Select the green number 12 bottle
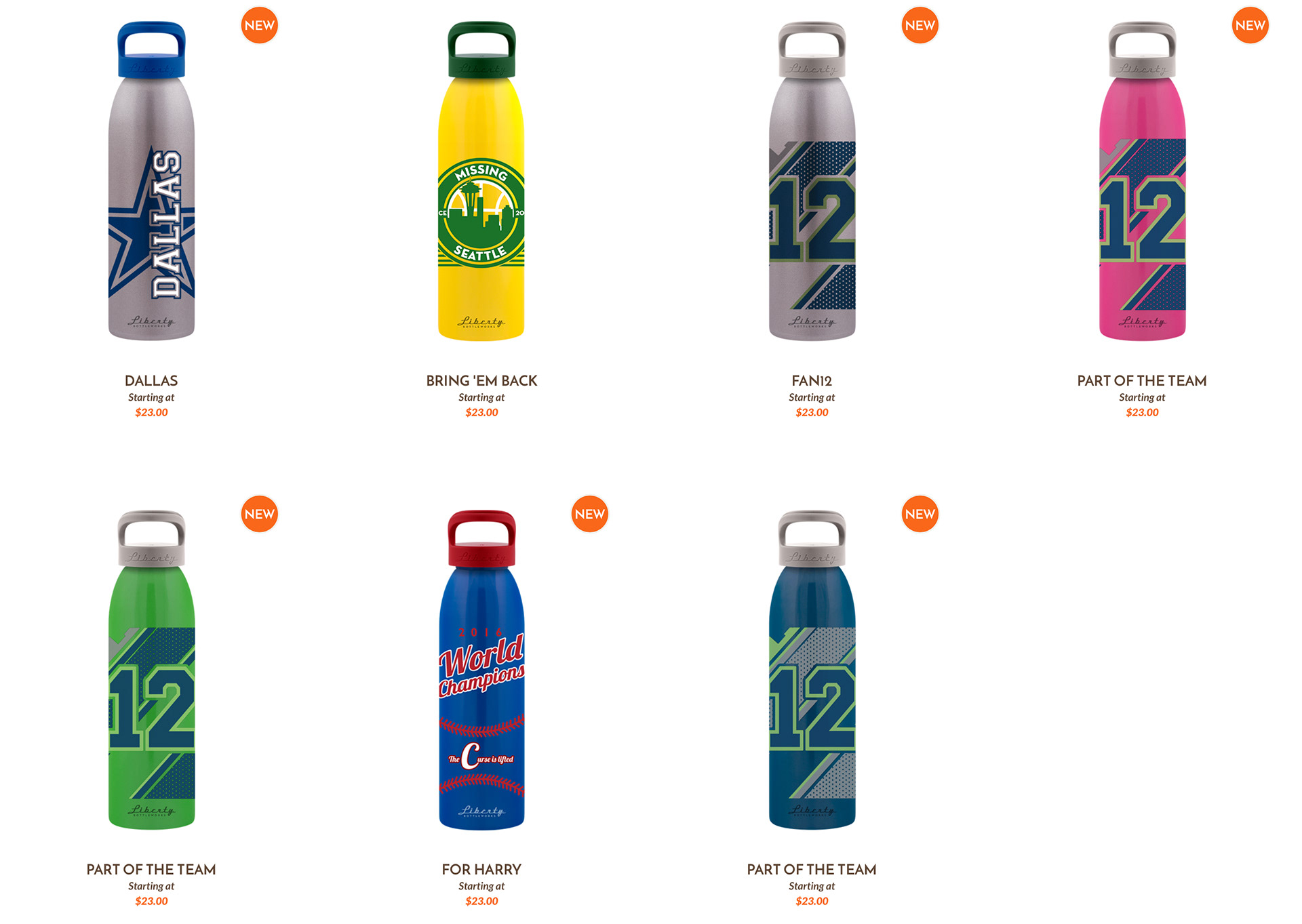The image size is (1302, 924). click(x=151, y=670)
